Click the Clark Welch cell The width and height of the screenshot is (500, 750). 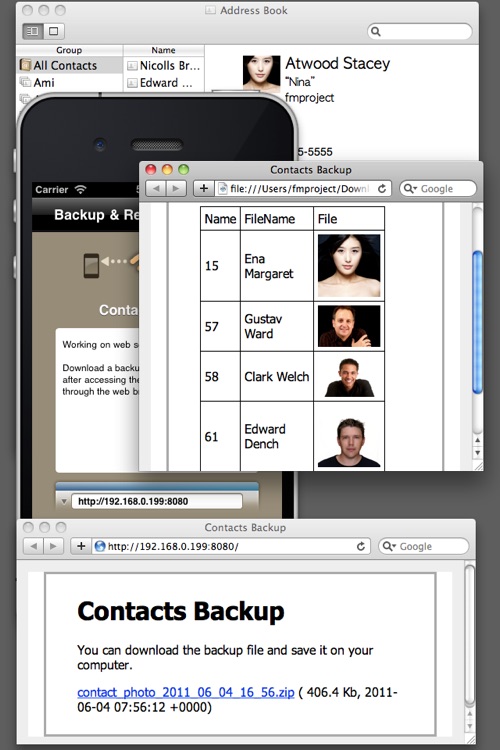tap(277, 377)
